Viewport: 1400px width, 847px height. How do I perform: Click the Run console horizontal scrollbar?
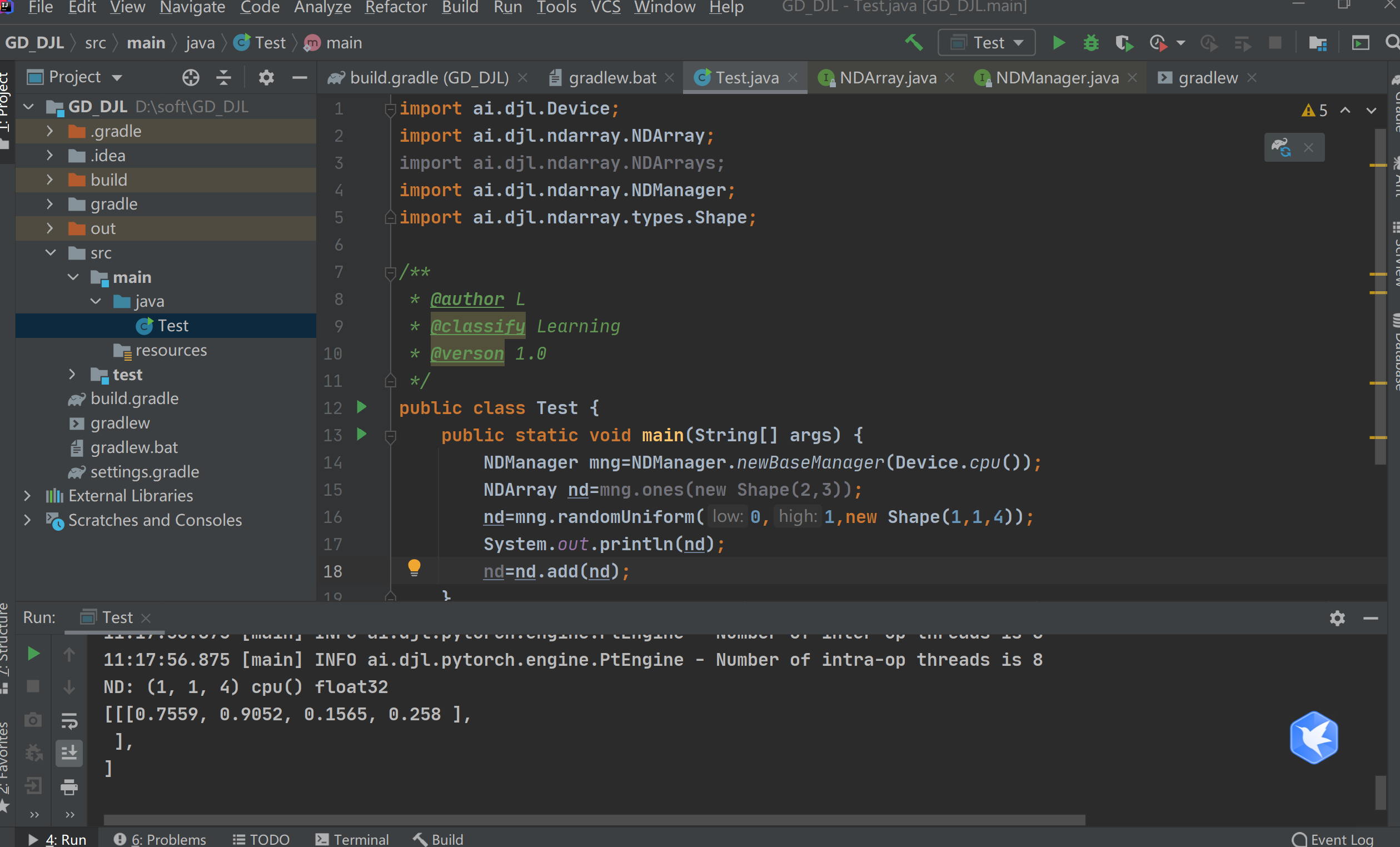594,820
